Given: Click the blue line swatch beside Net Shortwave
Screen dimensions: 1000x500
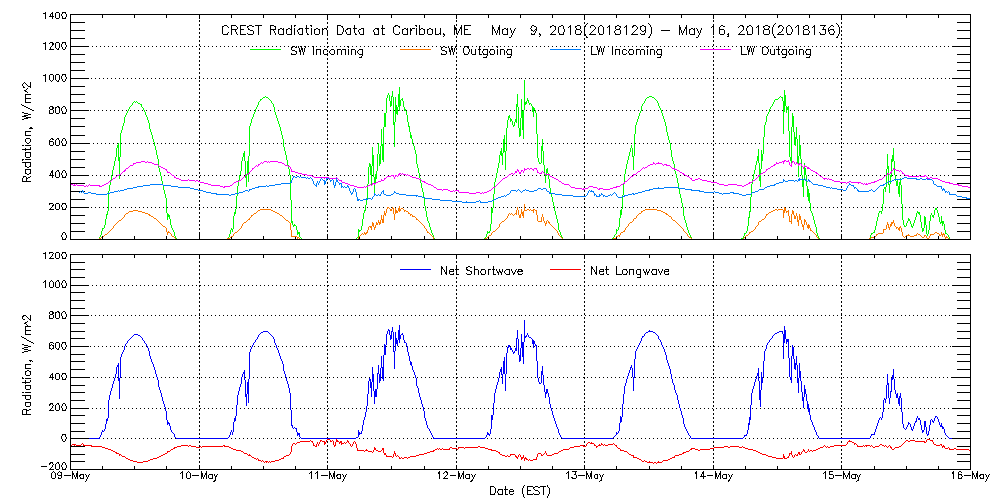Looking at the screenshot, I should point(414,270).
